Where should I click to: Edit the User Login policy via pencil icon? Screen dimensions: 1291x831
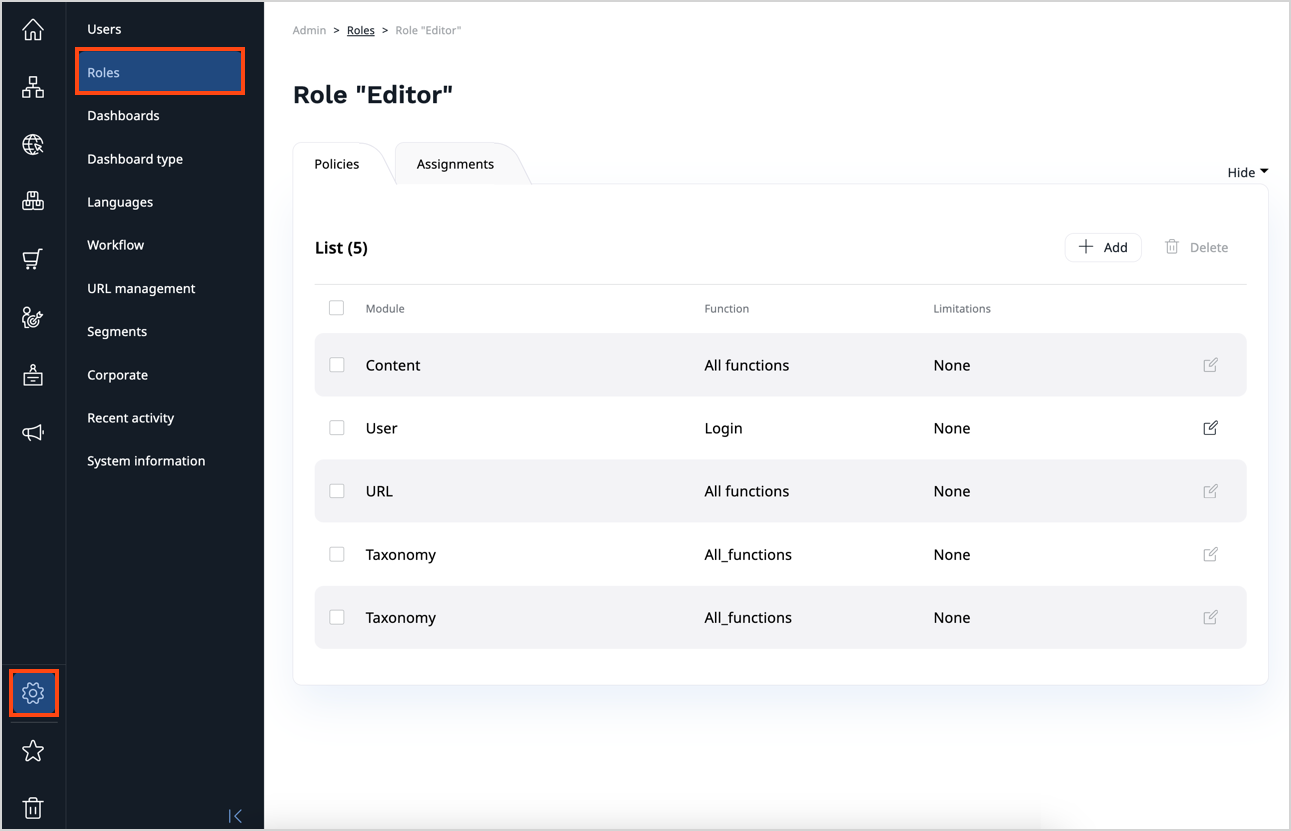click(1210, 428)
